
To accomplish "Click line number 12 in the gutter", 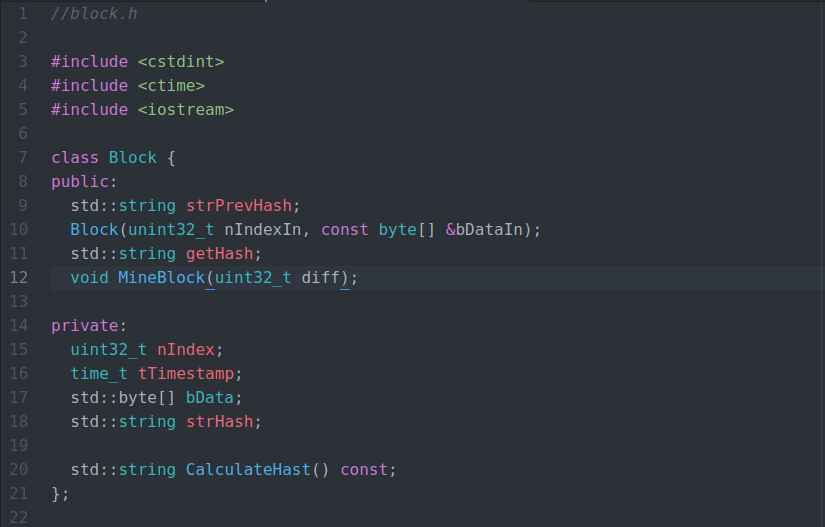I will (x=18, y=277).
